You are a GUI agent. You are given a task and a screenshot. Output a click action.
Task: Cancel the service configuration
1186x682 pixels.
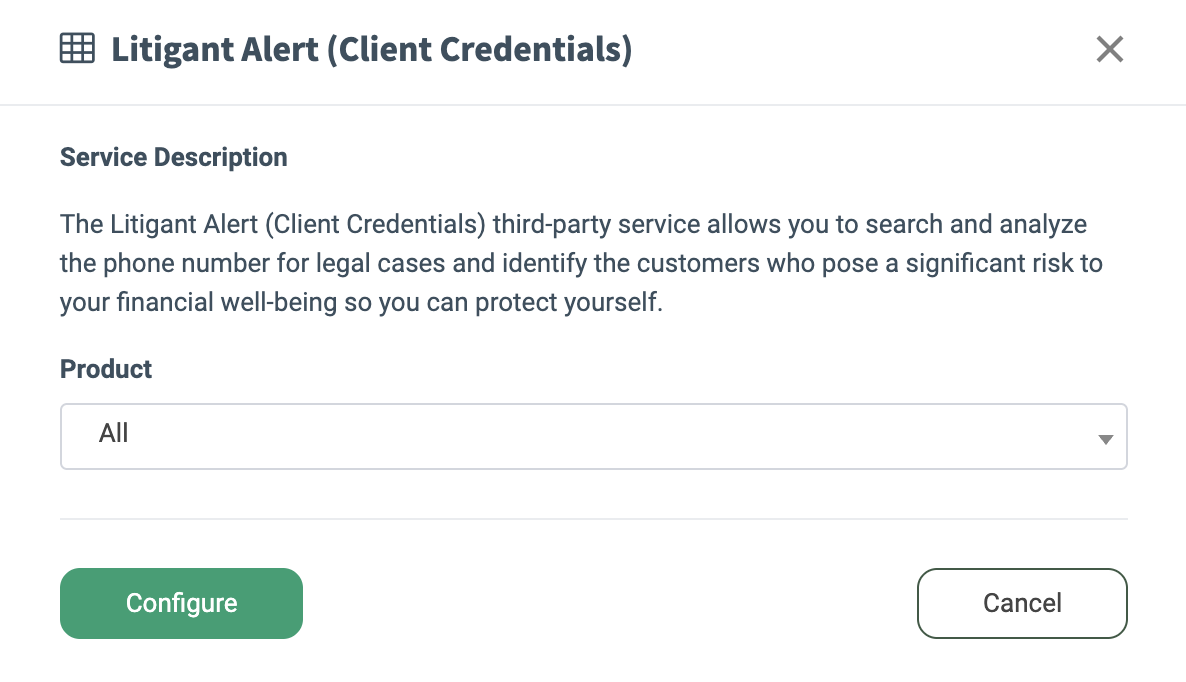click(x=1021, y=603)
